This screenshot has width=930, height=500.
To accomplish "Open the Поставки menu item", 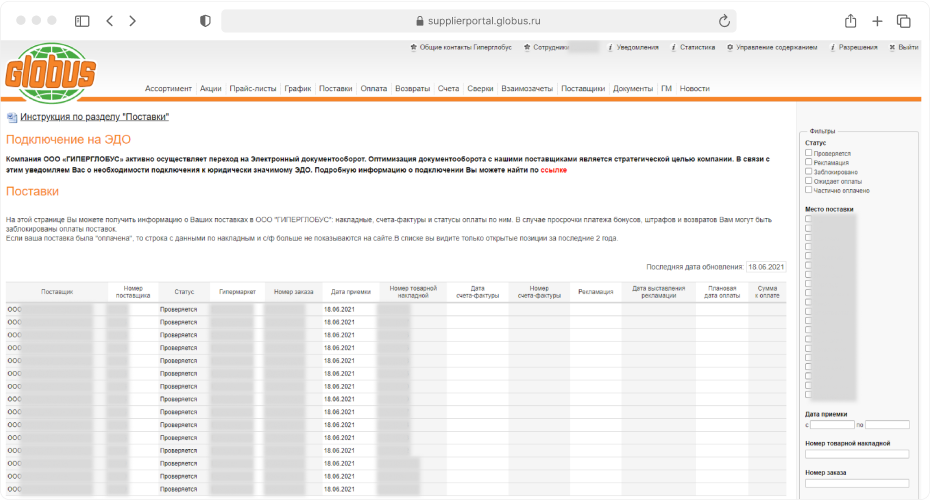I will click(x=336, y=88).
